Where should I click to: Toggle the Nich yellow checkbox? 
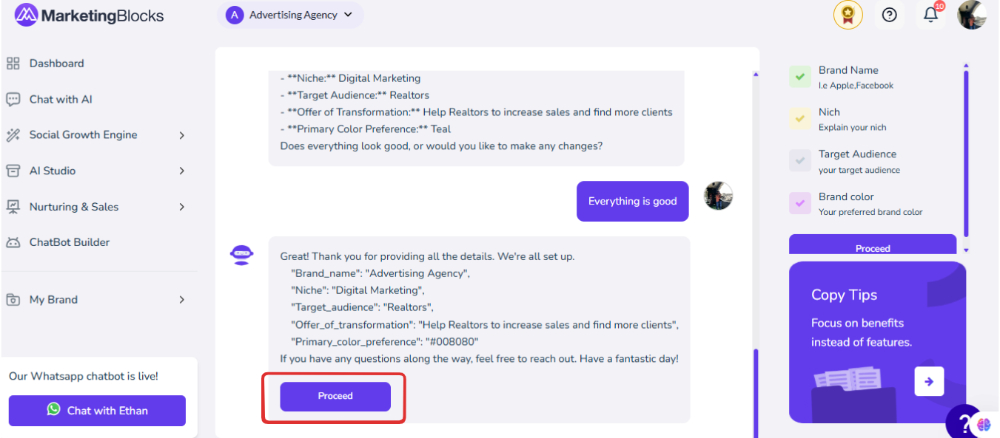click(800, 119)
